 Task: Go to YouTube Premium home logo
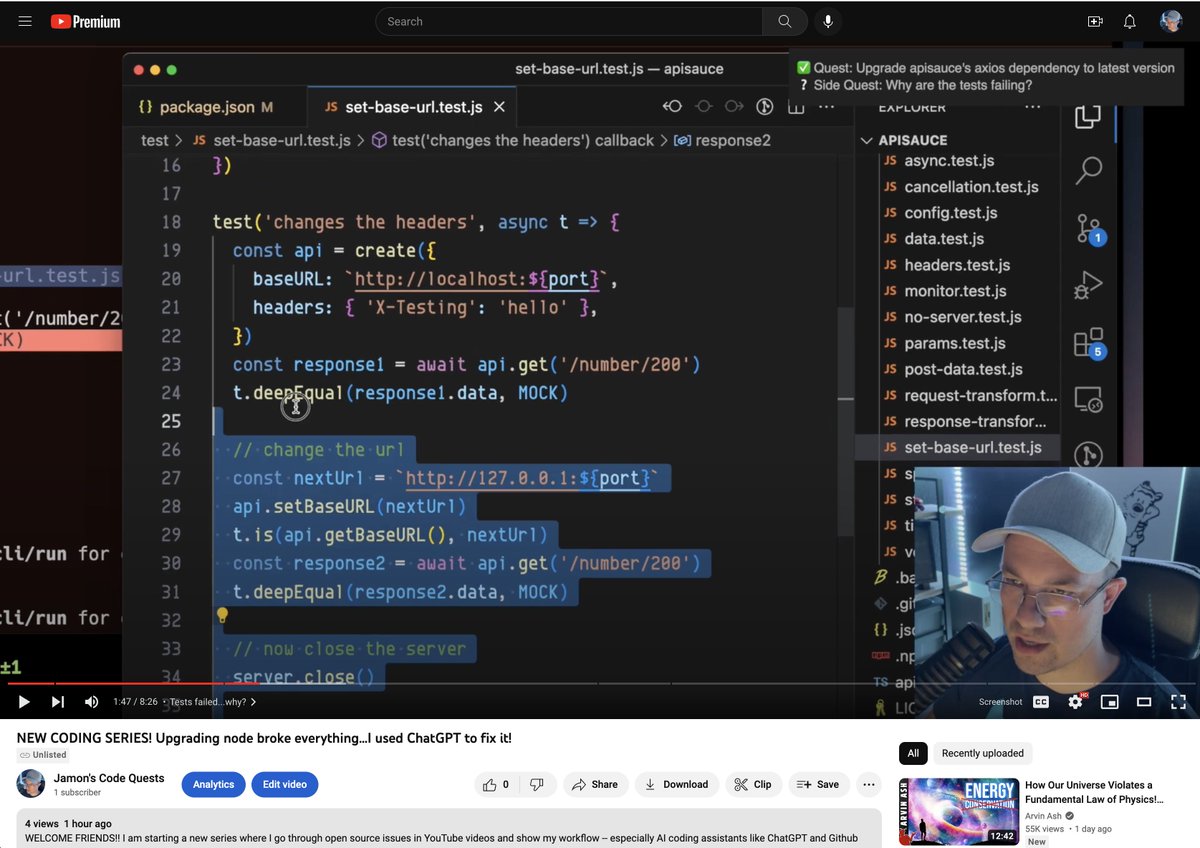pos(85,21)
